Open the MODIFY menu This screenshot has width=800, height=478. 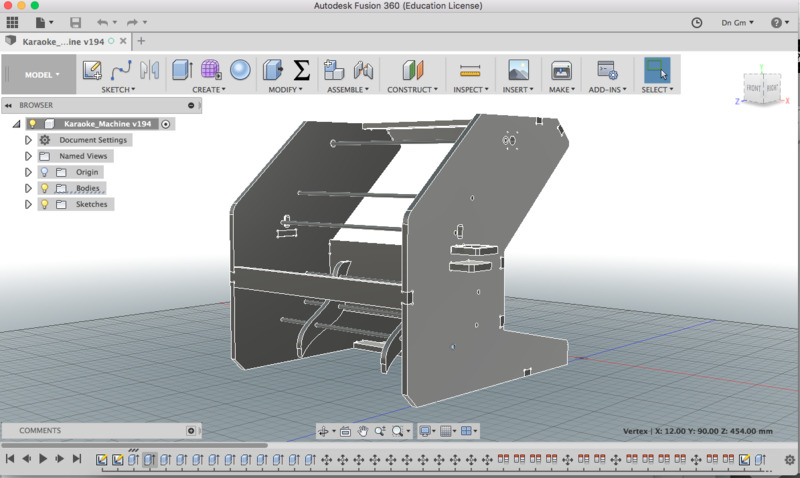285,89
